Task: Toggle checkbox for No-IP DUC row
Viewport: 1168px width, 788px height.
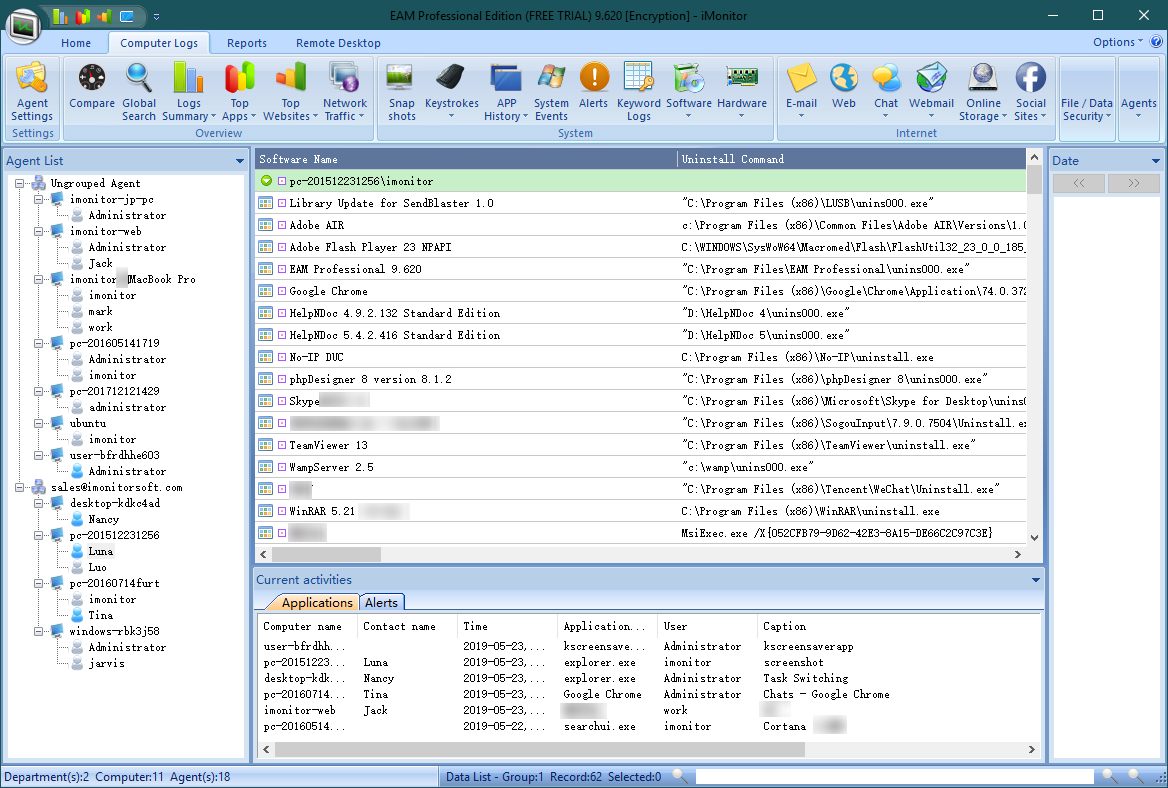Action: coord(282,357)
